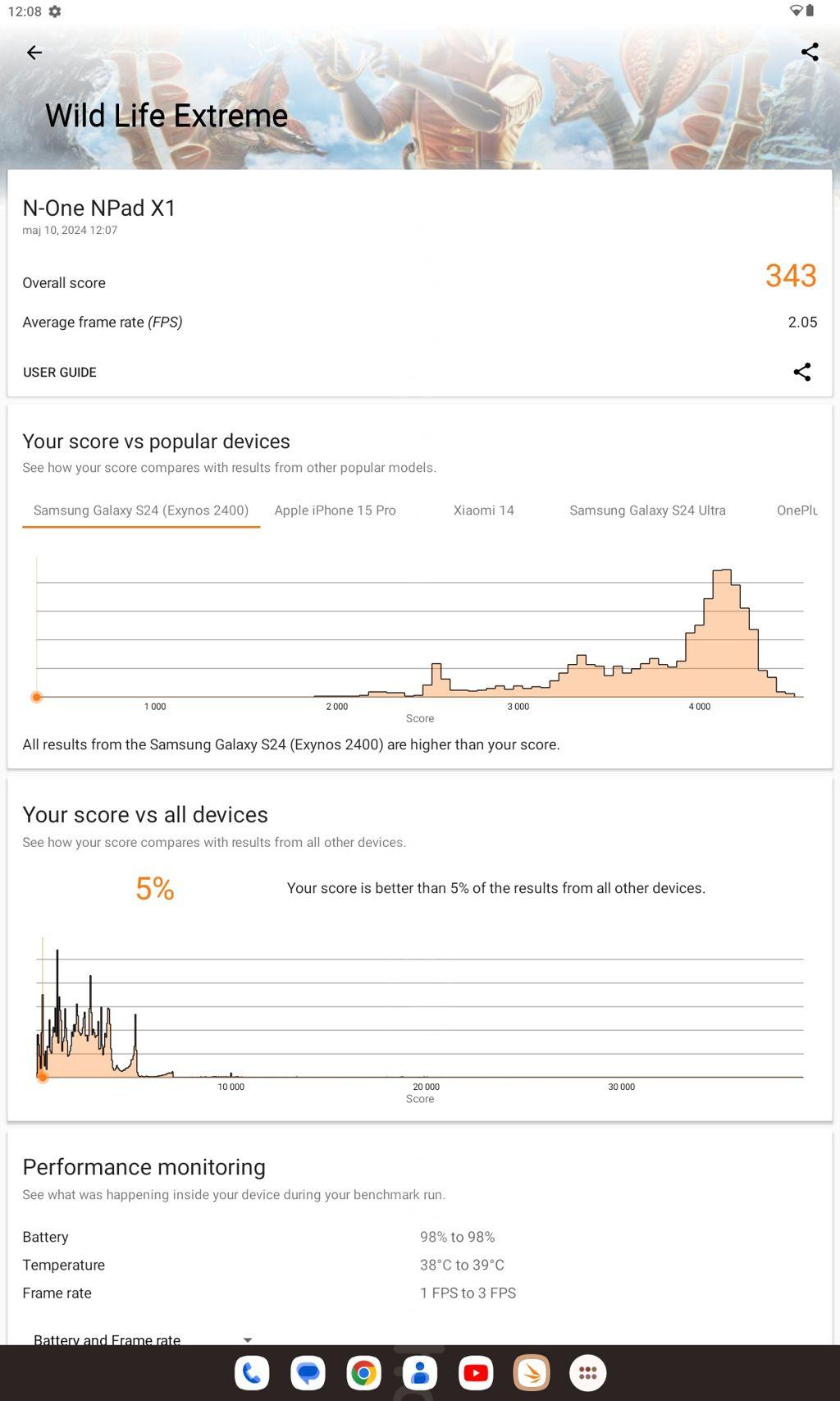Launch Chrome from the dock

click(x=363, y=1373)
